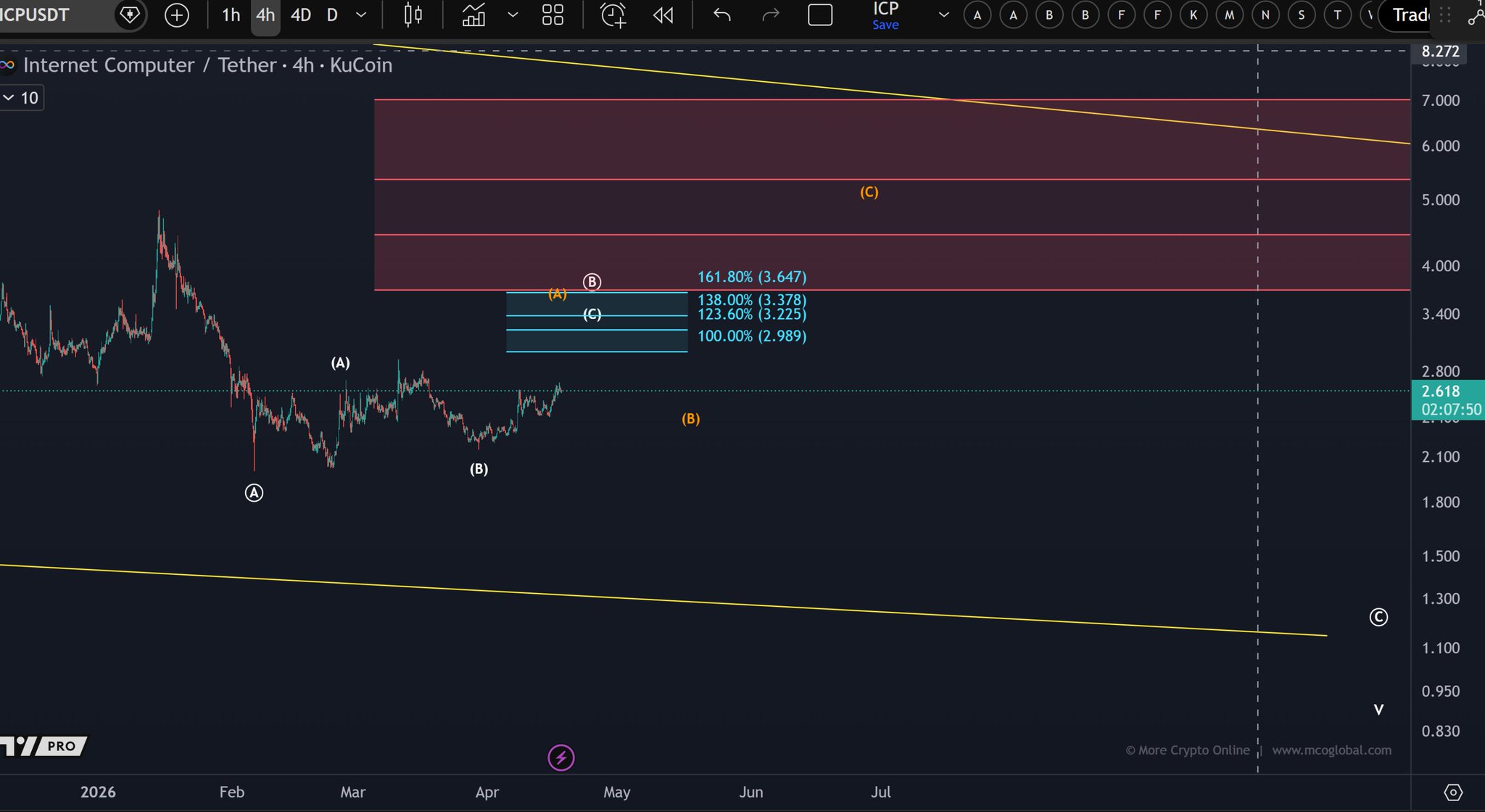This screenshot has height=812, width=1485.
Task: Open the ICP layout dropdown arrow
Action: (943, 14)
